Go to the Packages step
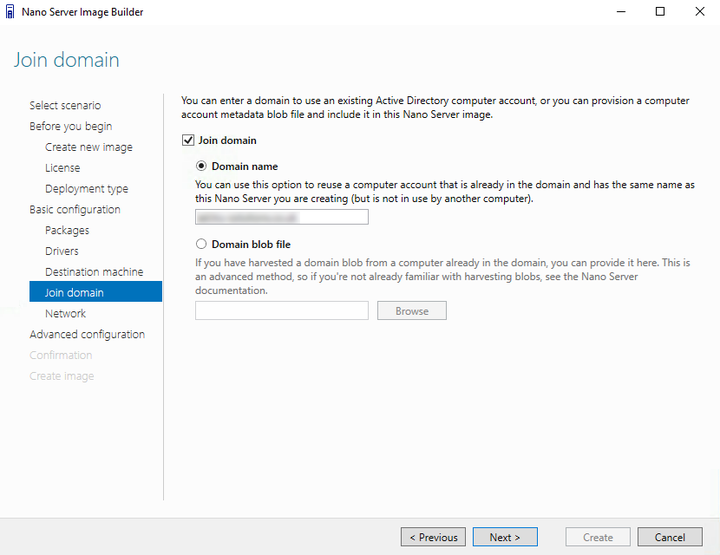 (67, 230)
